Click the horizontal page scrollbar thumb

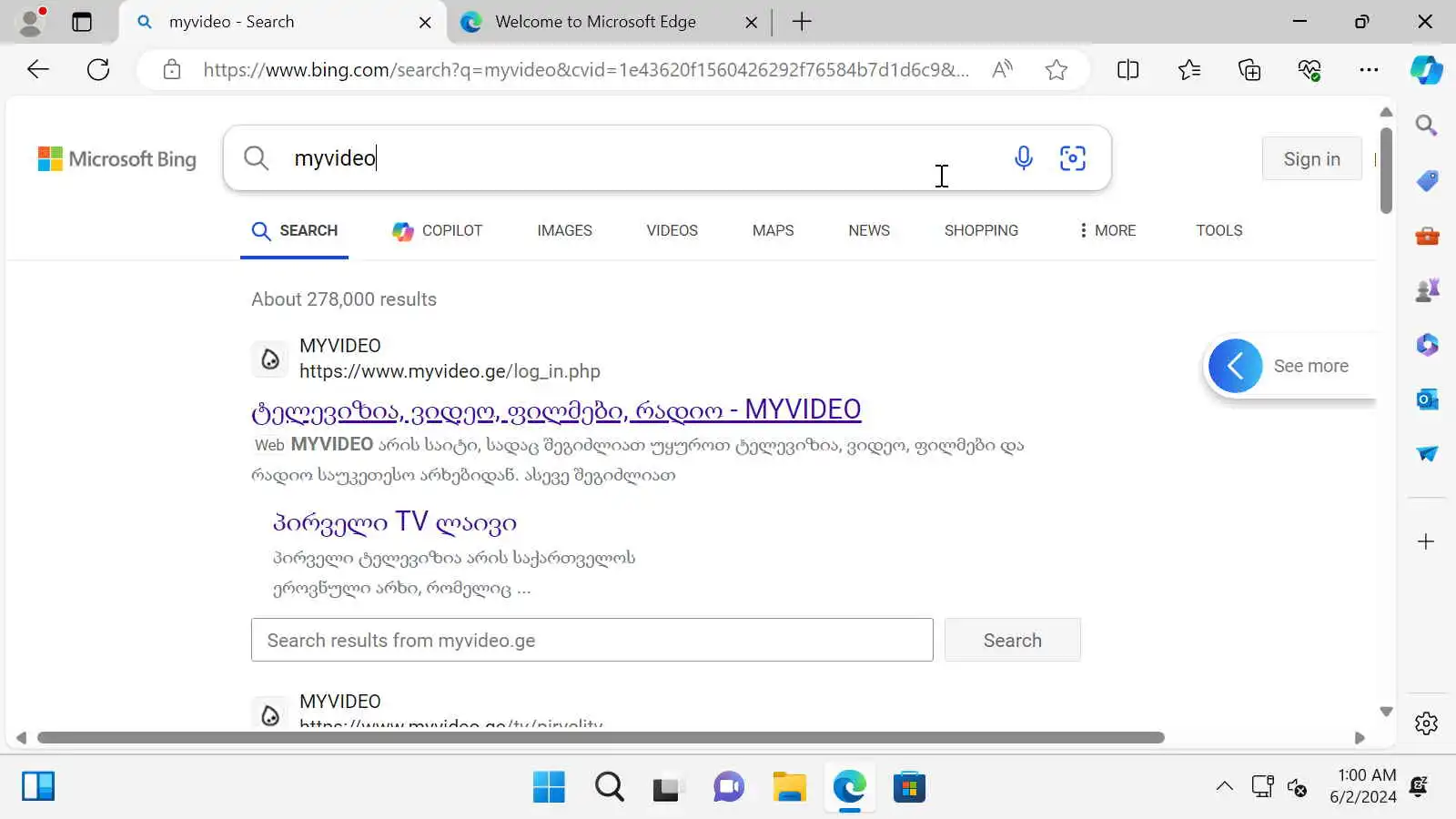[x=601, y=738]
